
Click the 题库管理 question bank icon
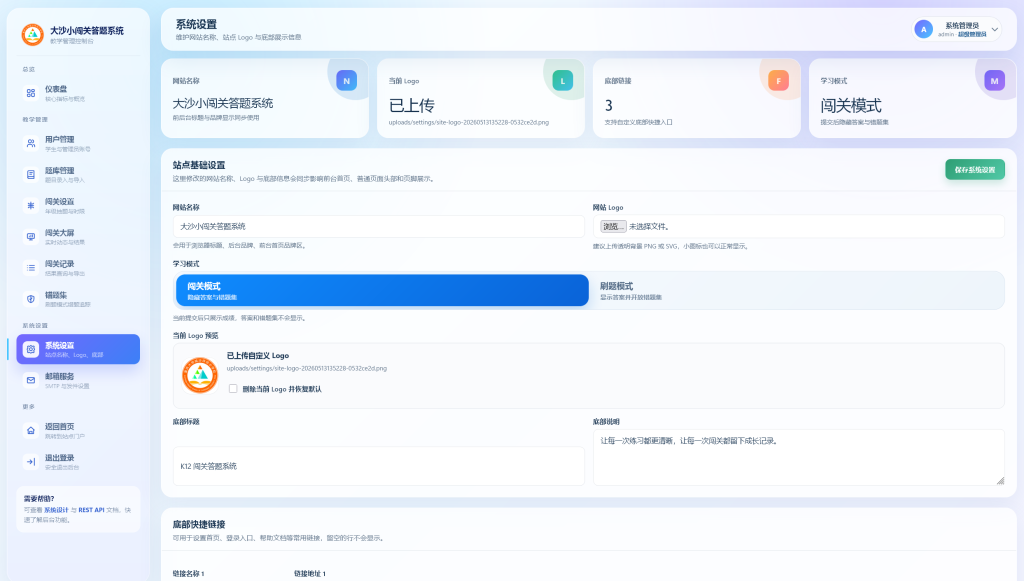point(31,174)
